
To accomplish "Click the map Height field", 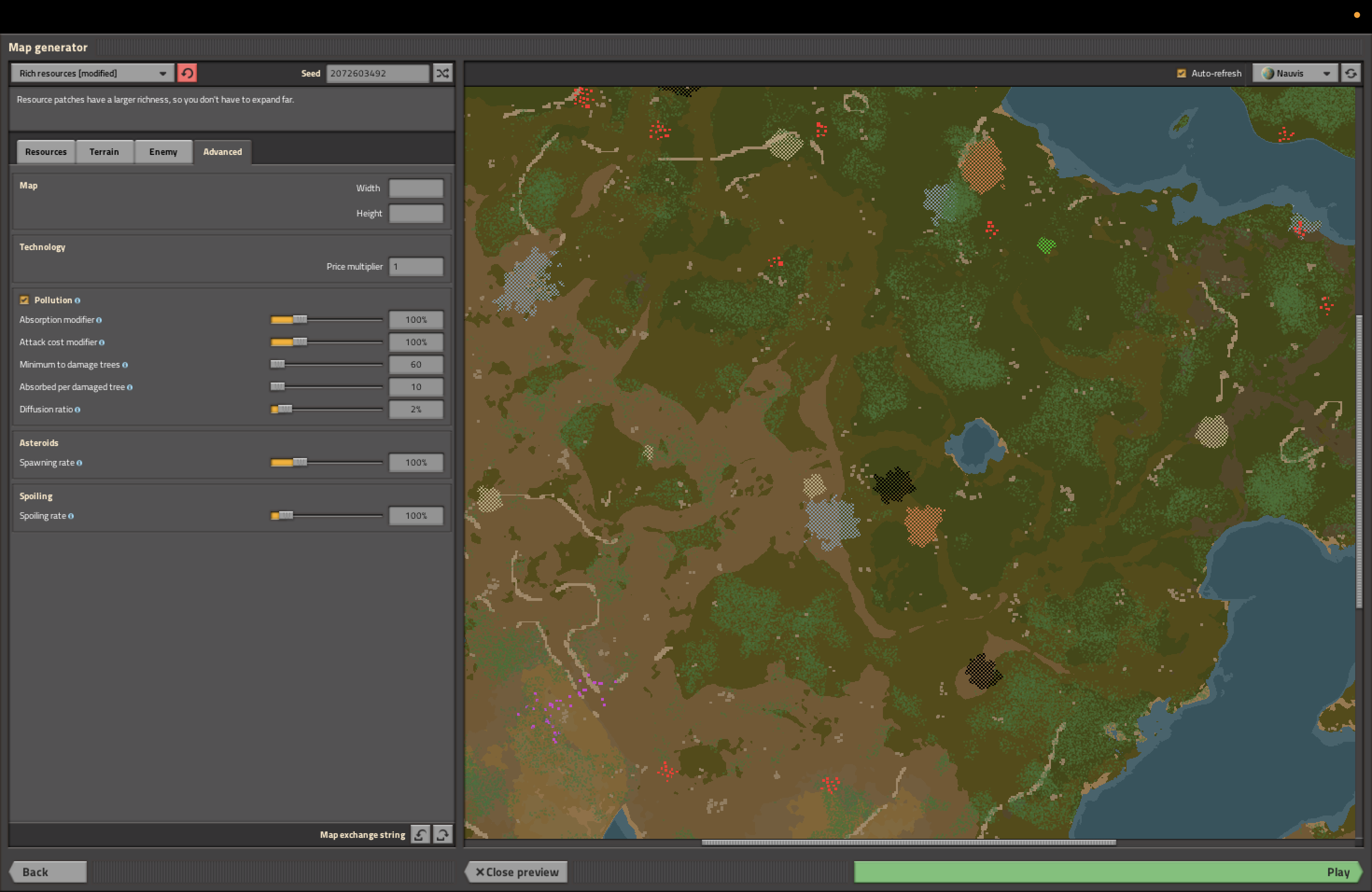I will pyautogui.click(x=416, y=213).
